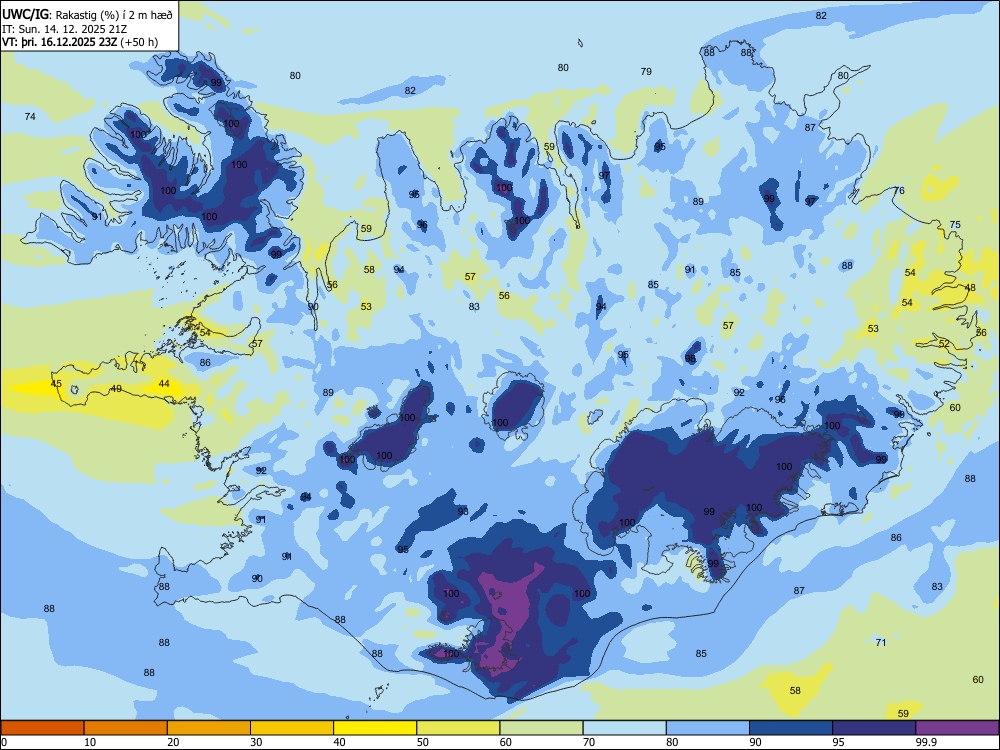Click the 'VT: þri. 16.12.2025 23Z' valid time
The width and height of the screenshot is (1000, 750).
click(x=59, y=43)
